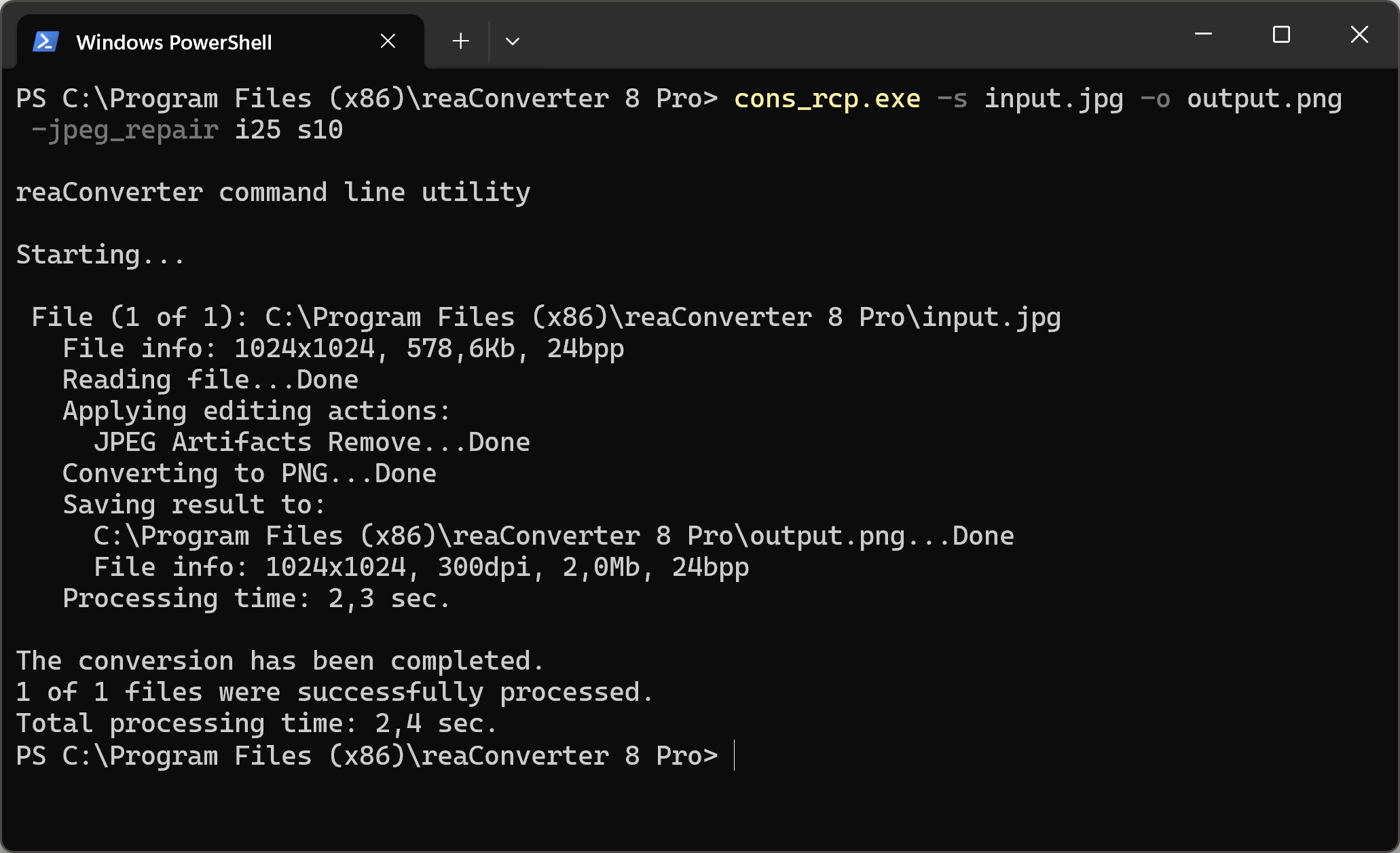Click input.jpg in the typed command
This screenshot has width=1400, height=853.
[x=1054, y=99]
